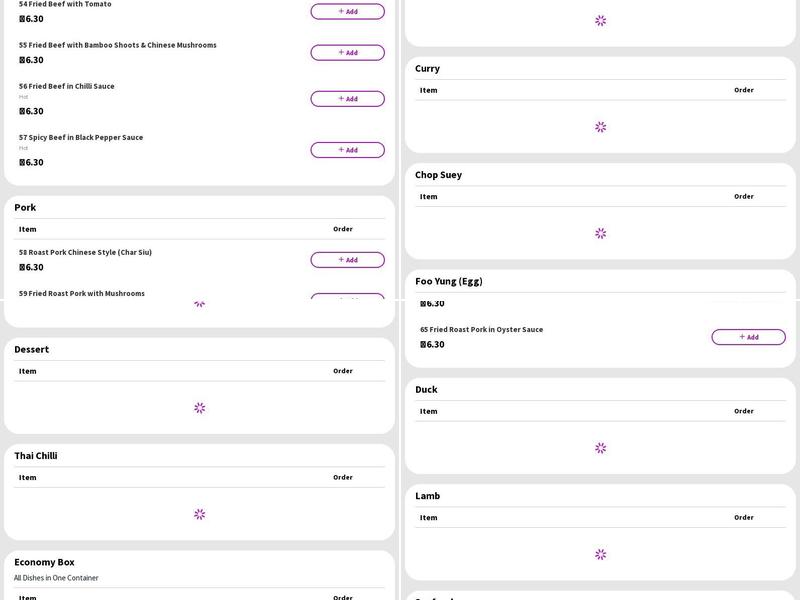Click the Curry section title
This screenshot has height=600, width=800.
coord(427,69)
